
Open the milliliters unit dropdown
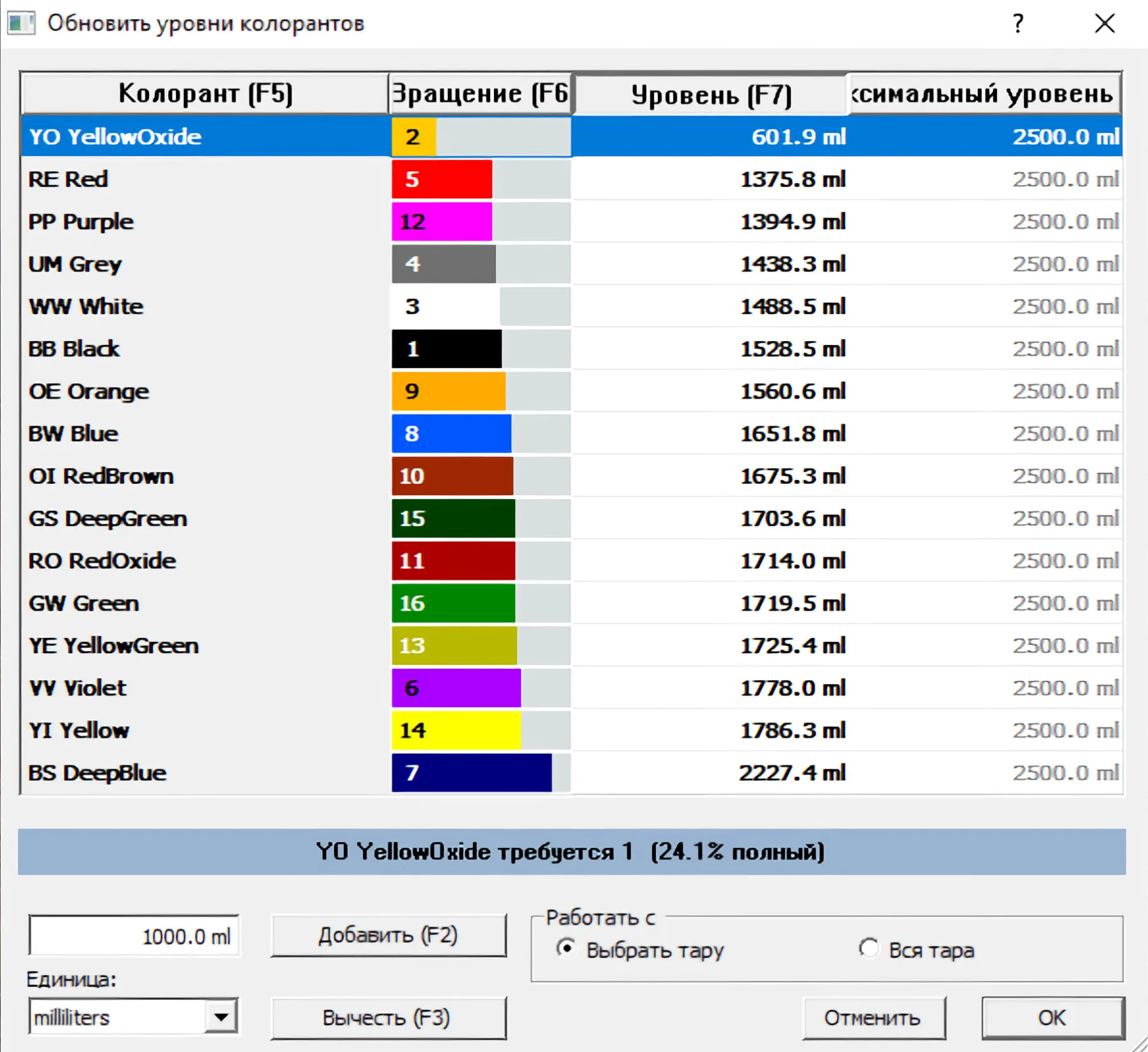coord(221,1017)
